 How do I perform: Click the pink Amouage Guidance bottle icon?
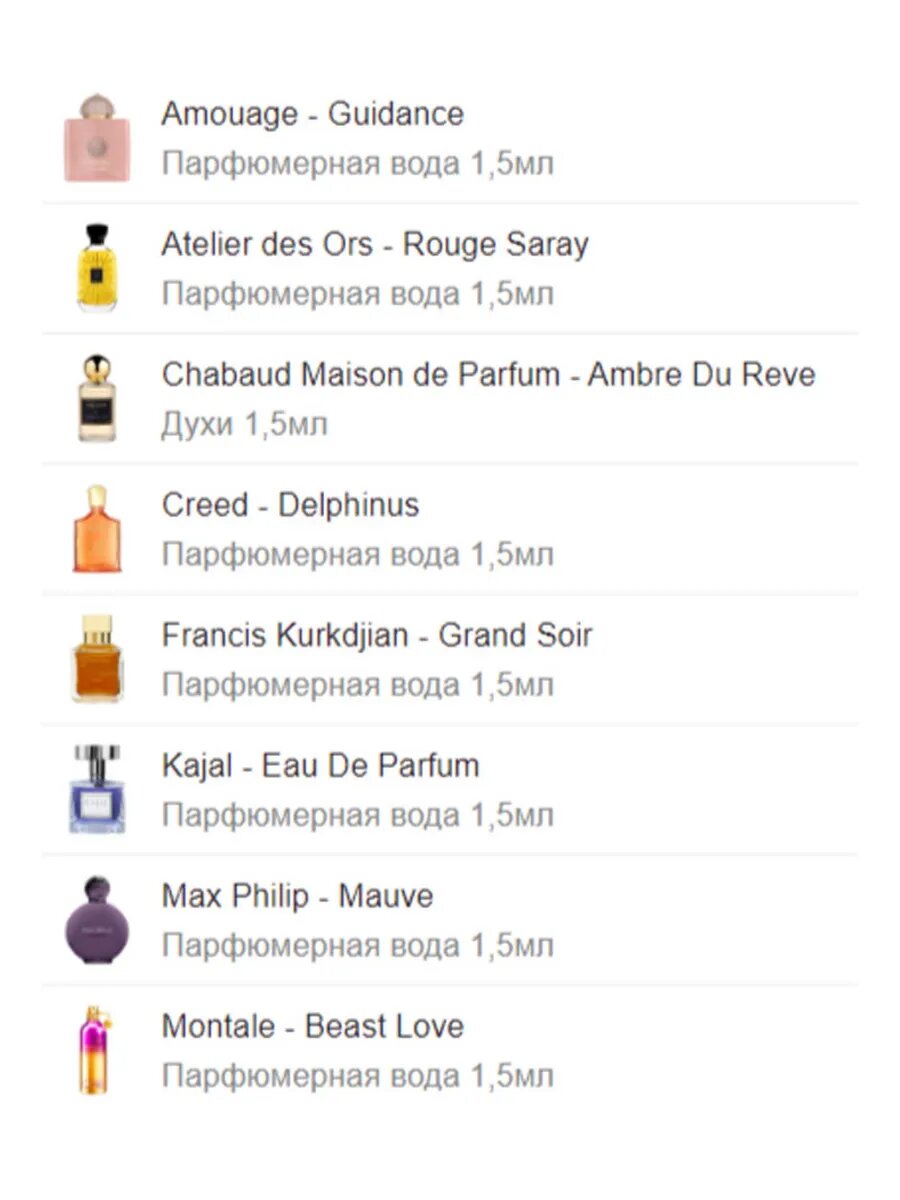(x=97, y=138)
